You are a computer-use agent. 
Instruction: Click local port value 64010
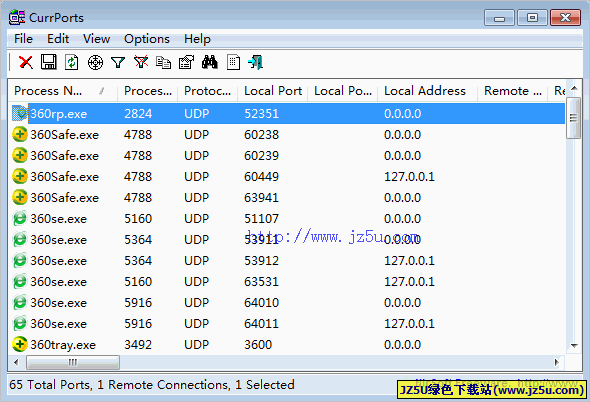(262, 303)
